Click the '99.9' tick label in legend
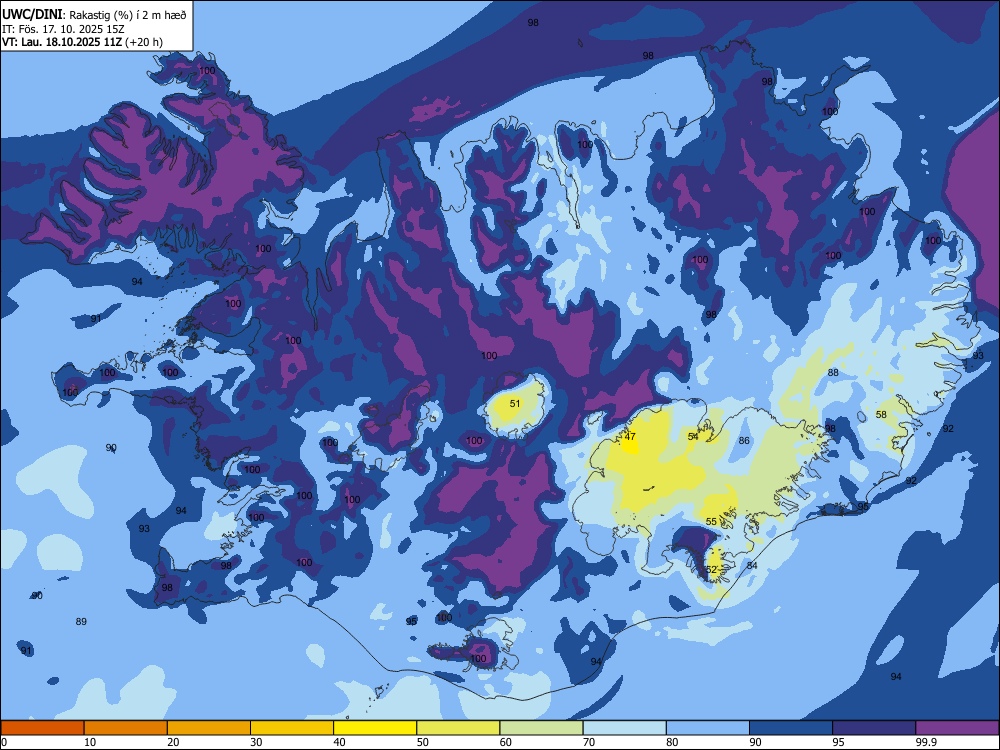 [x=925, y=742]
